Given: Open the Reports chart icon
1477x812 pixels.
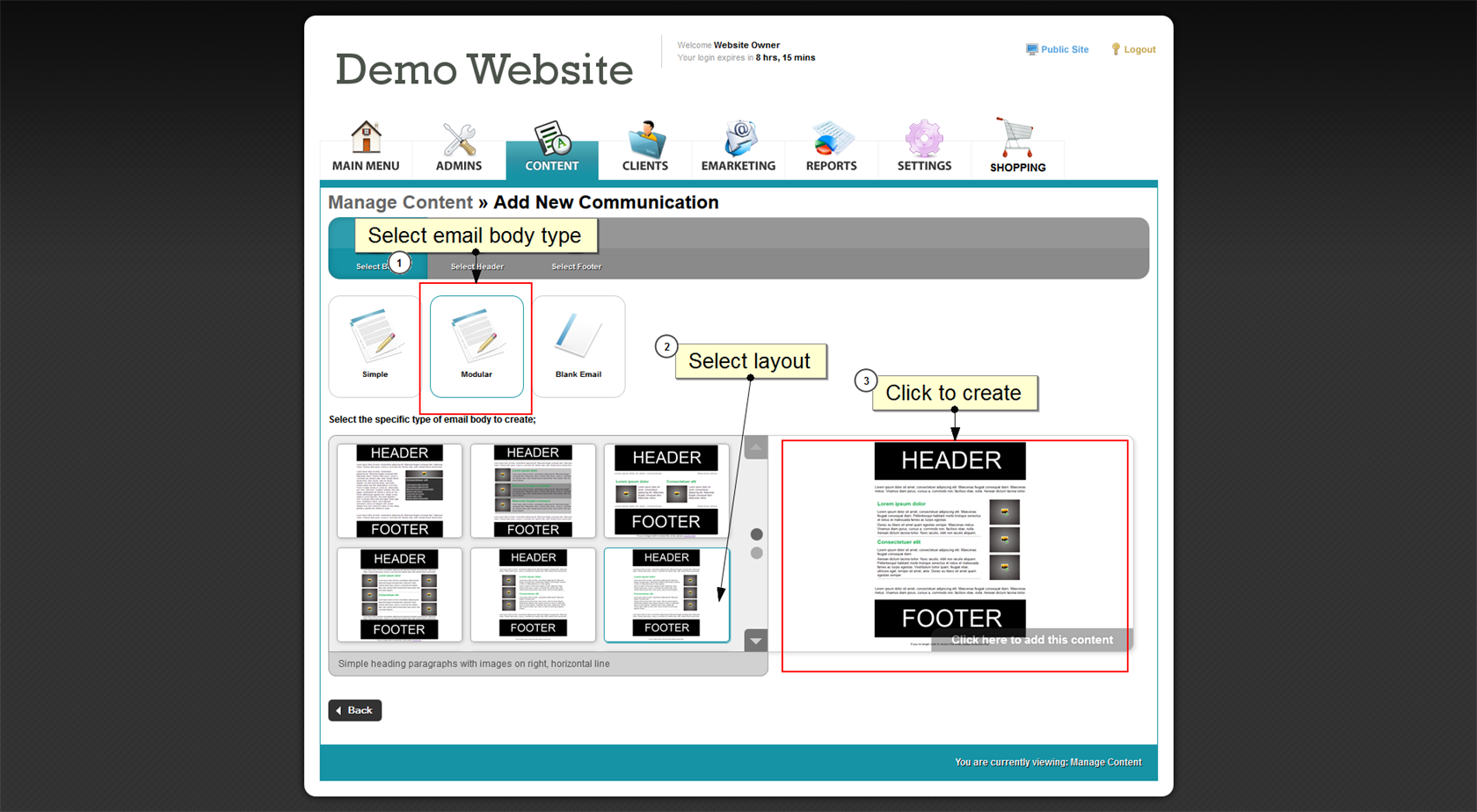Looking at the screenshot, I should [831, 139].
